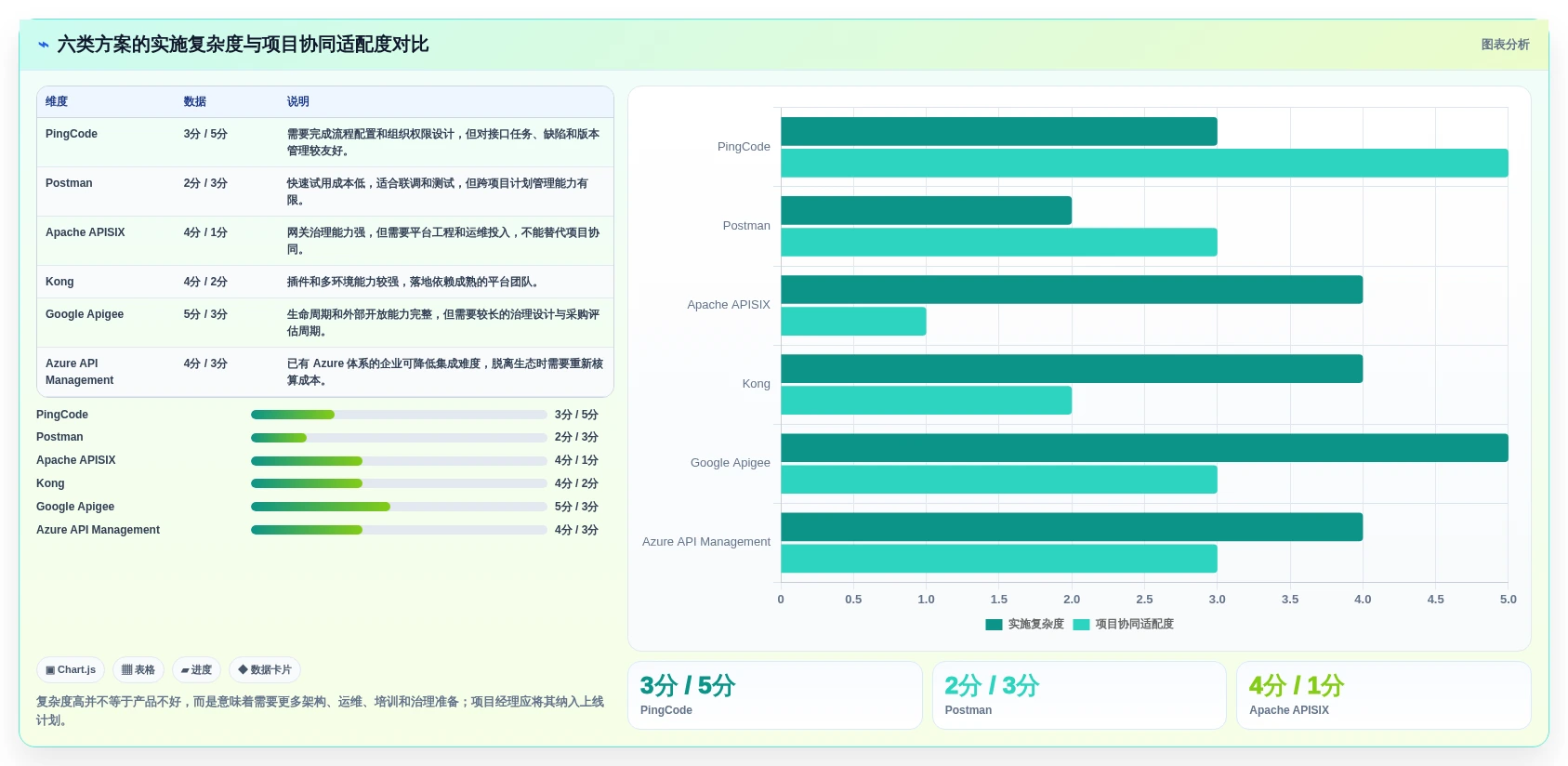The image size is (1568, 766).
Task: Open the Postman 2分 / 3分 data card
Action: [1079, 695]
